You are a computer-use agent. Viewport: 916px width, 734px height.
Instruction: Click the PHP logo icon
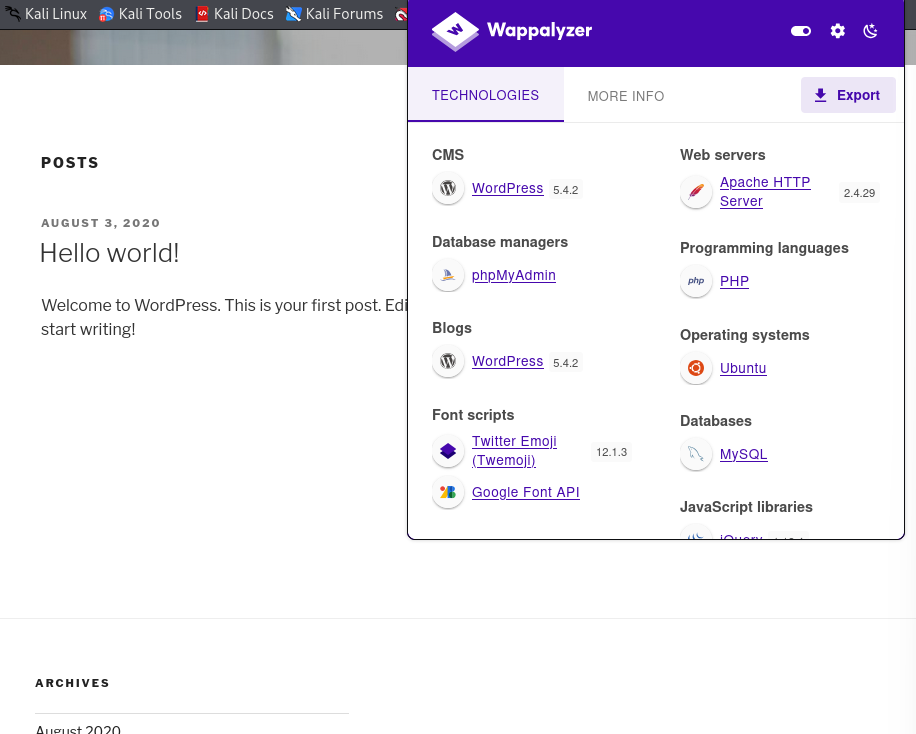coord(696,281)
